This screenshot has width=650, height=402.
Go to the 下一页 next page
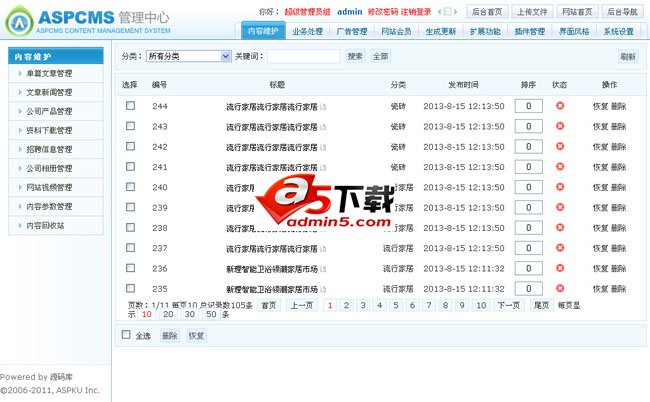[x=509, y=305]
